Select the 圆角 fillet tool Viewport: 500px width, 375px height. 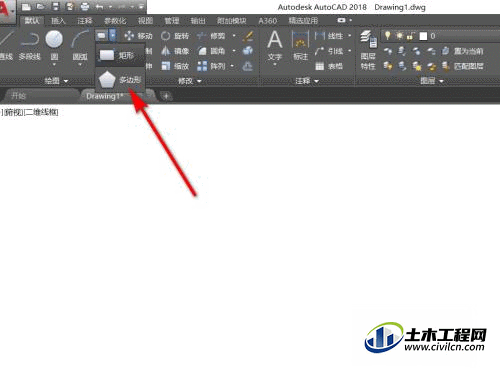click(x=211, y=51)
